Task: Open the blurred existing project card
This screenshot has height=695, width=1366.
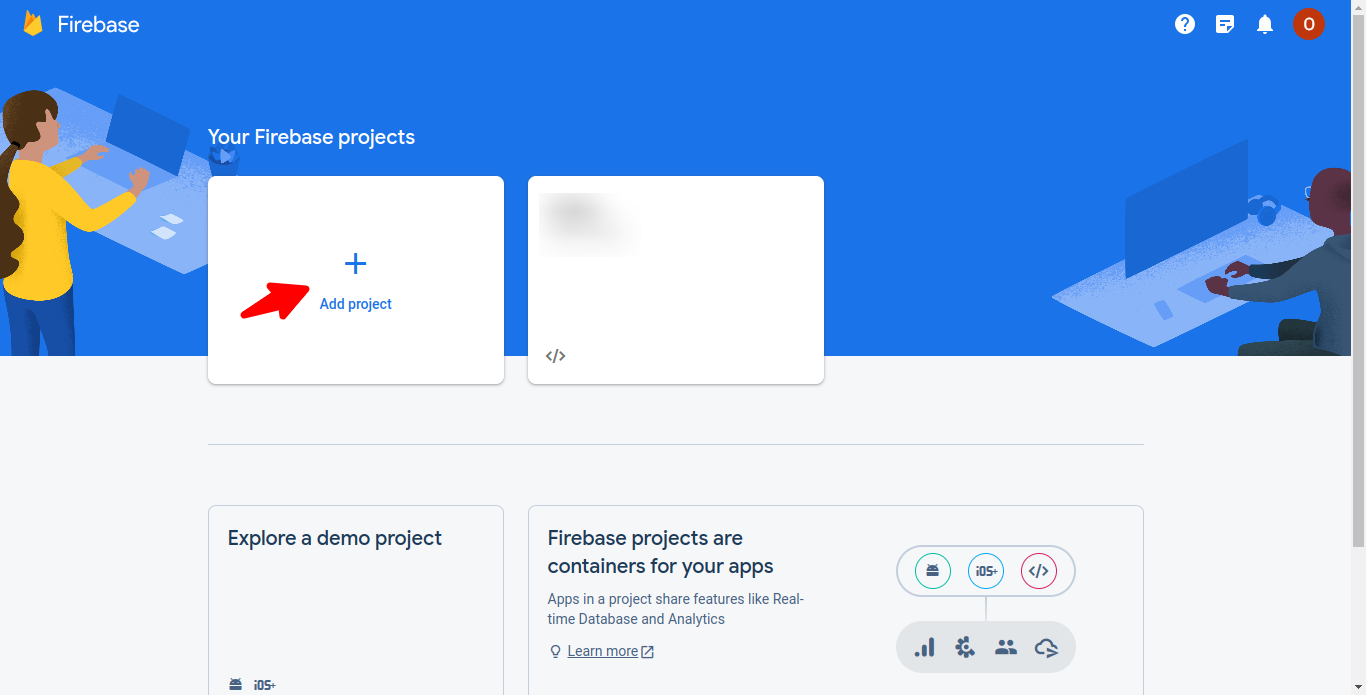Action: tap(676, 280)
